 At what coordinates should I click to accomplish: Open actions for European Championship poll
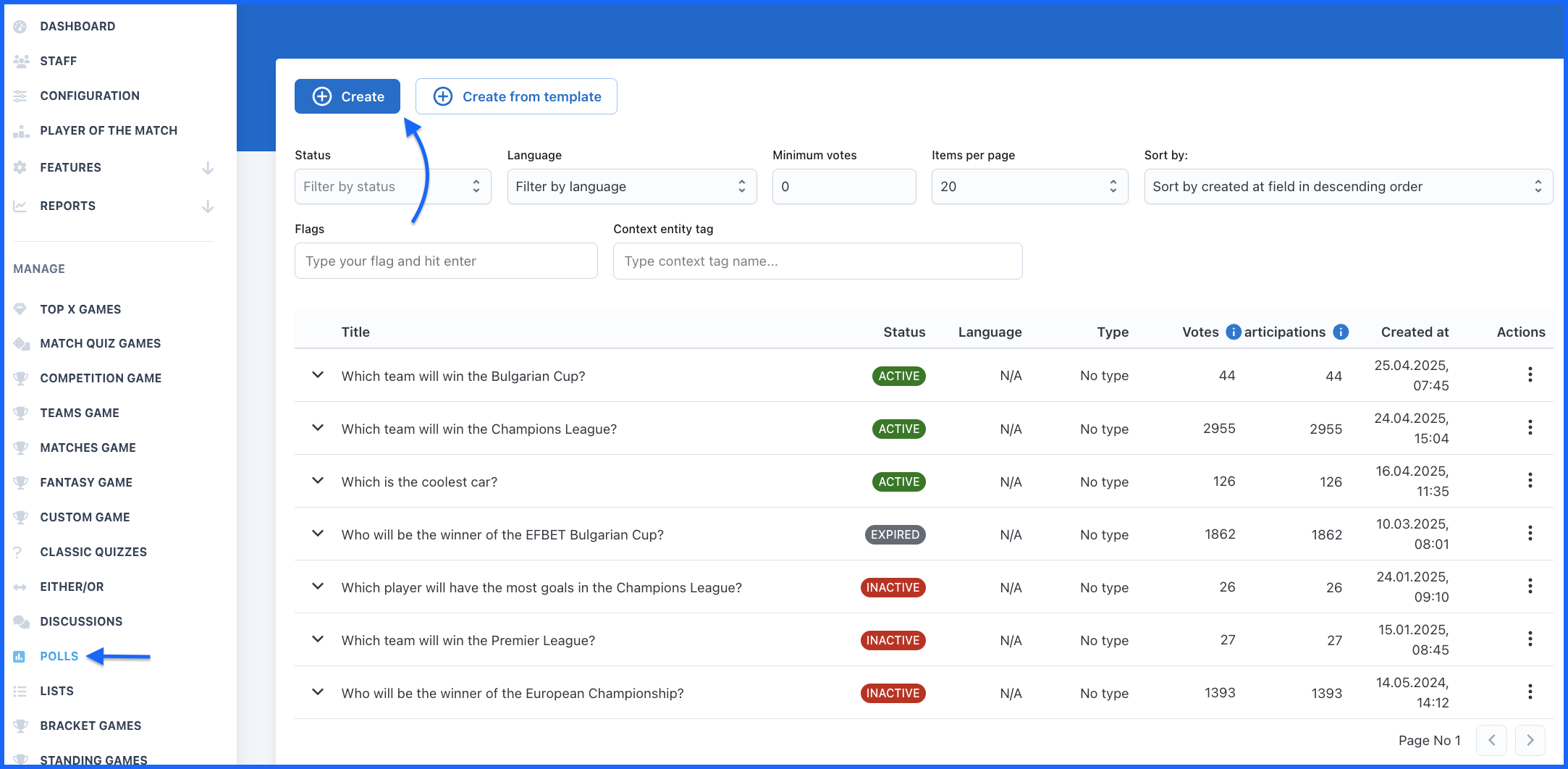pyautogui.click(x=1530, y=692)
